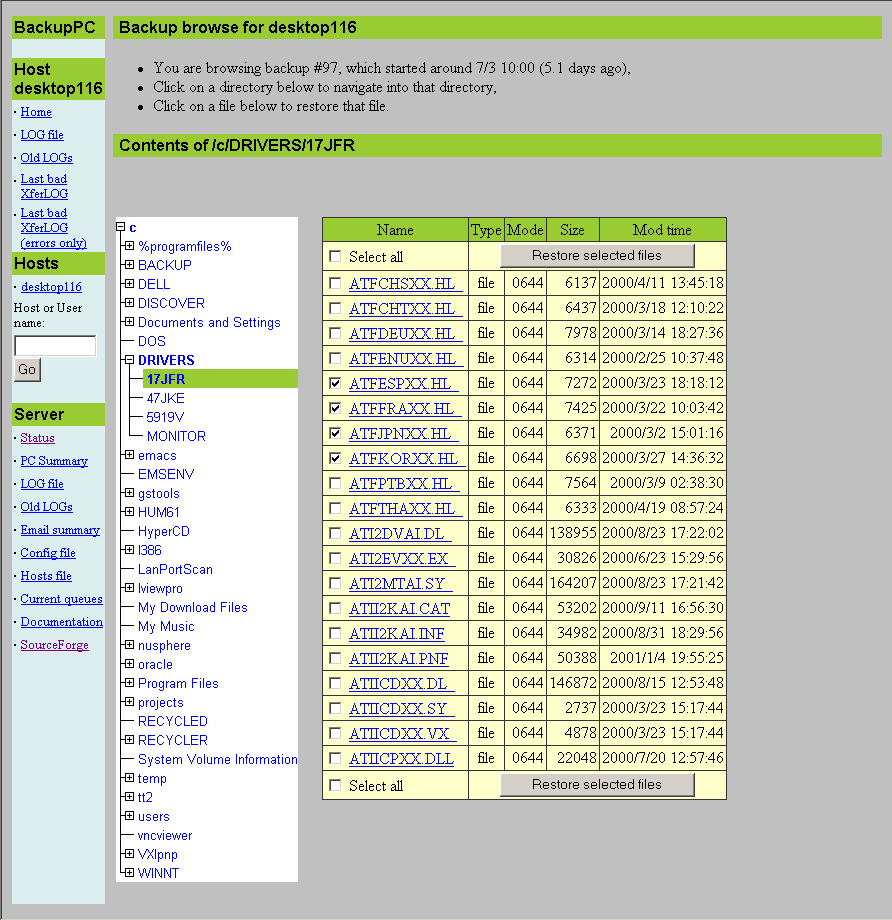Image resolution: width=892 pixels, height=920 pixels.
Task: Expand the BACKUP folder node
Action: 130,265
